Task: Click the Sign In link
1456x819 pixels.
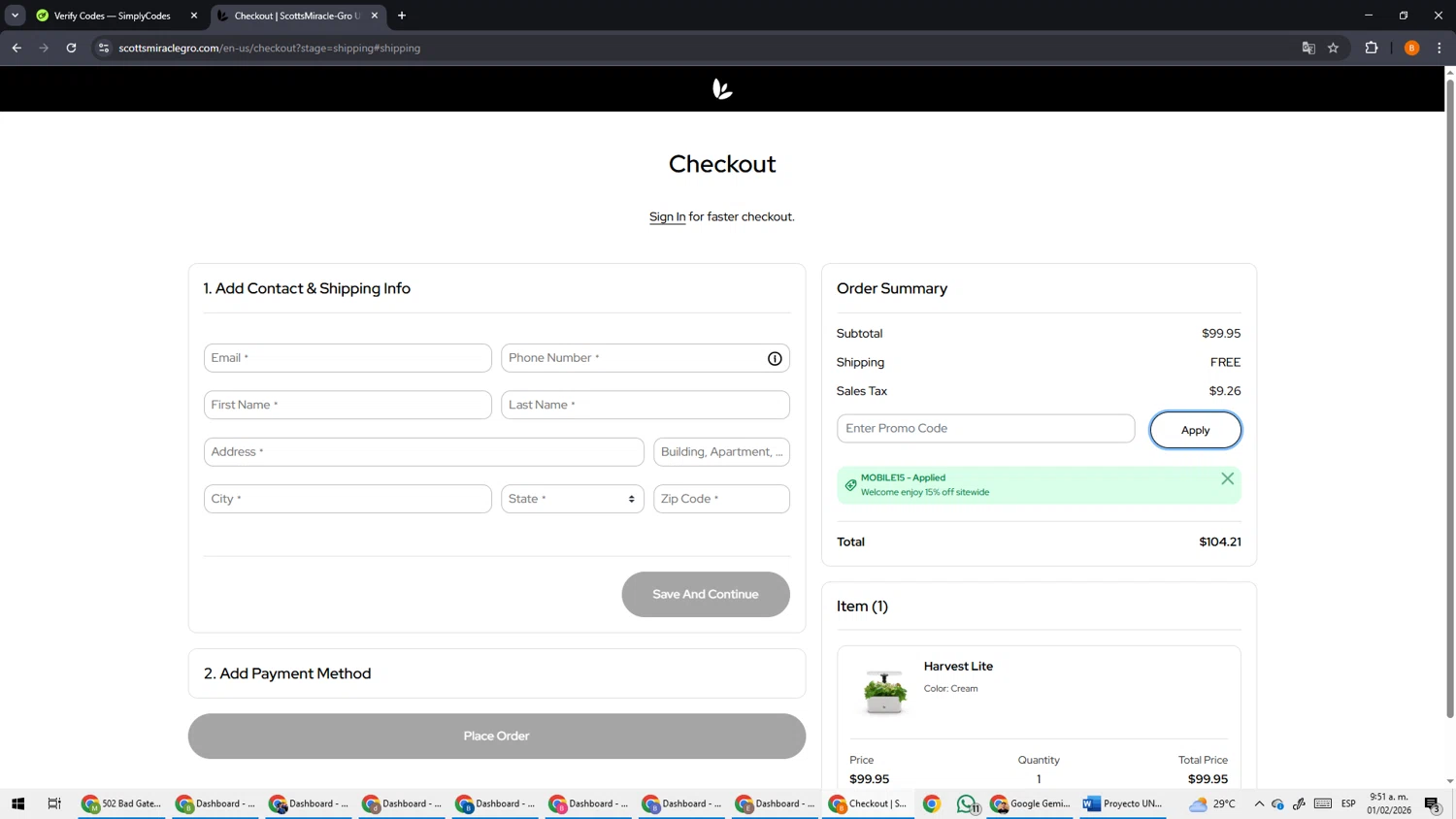Action: coord(667,216)
